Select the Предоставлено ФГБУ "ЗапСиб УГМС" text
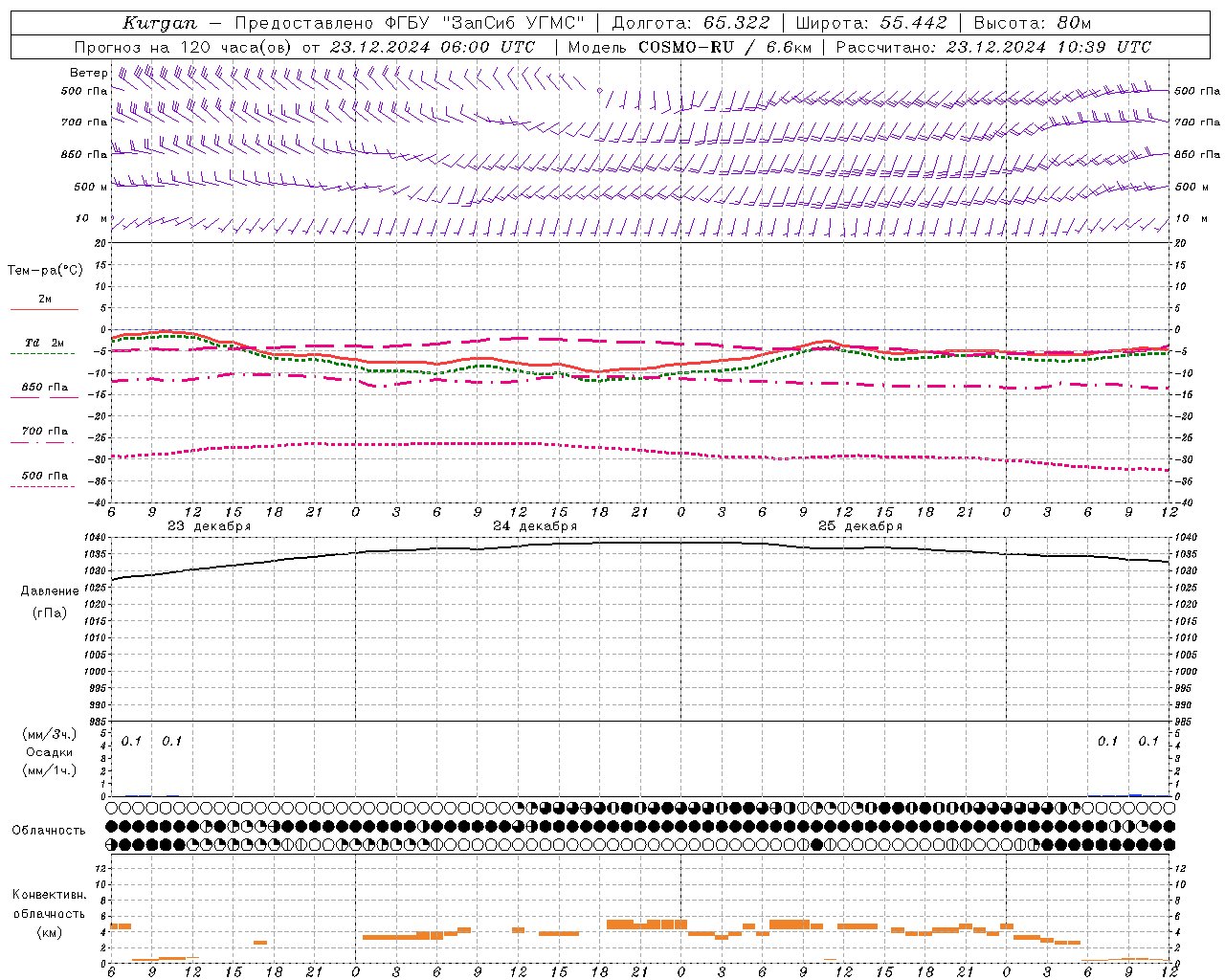 pyautogui.click(x=410, y=23)
